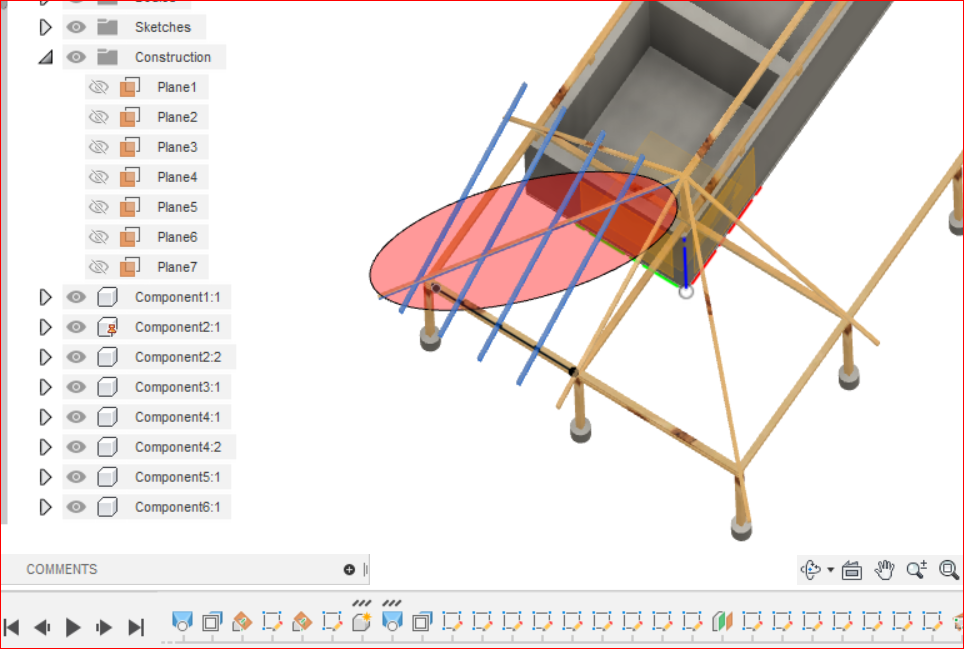Click the white origin point in the viewport
964x649 pixels.
tap(686, 292)
